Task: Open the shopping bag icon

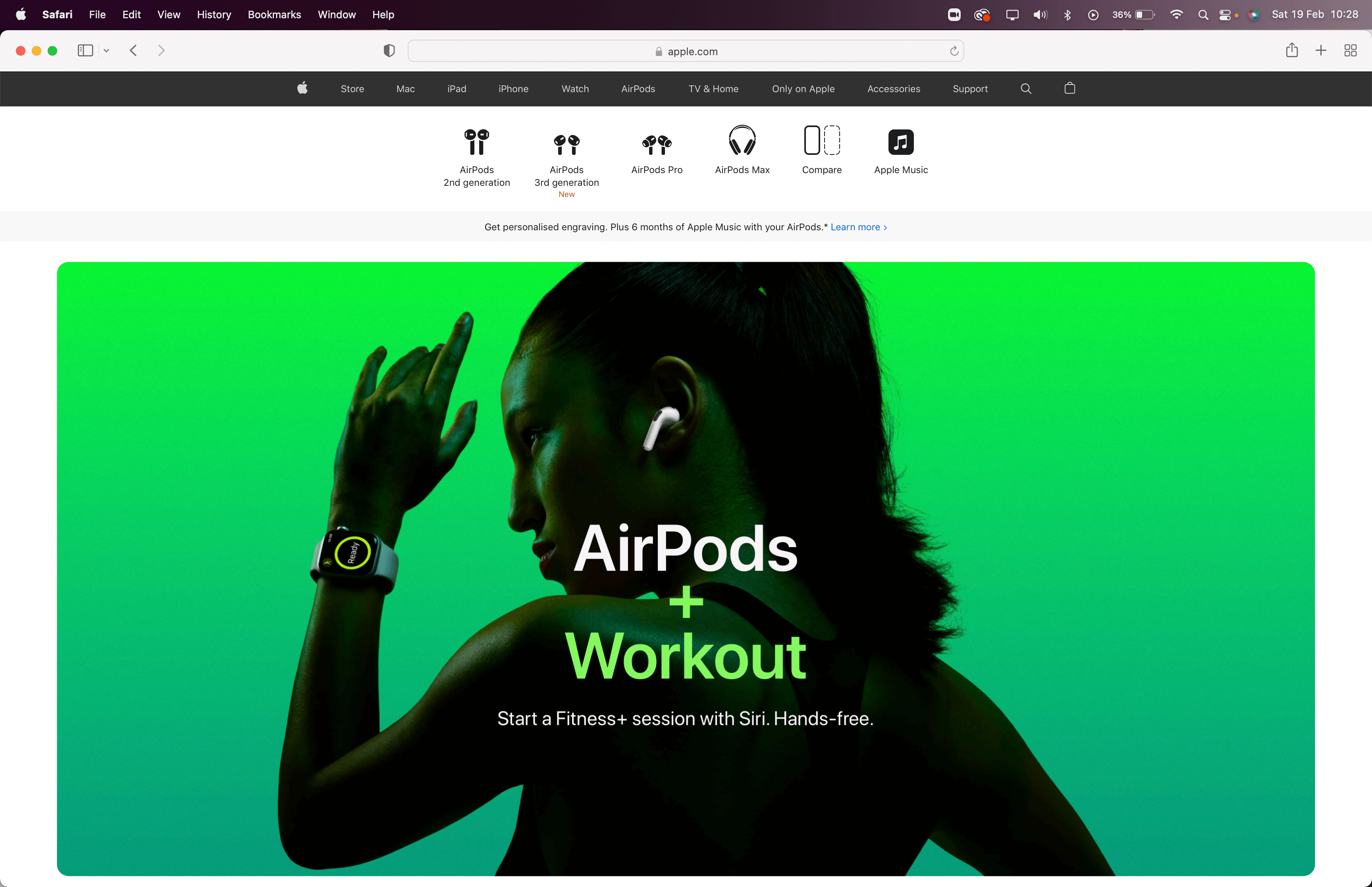Action: [1070, 88]
